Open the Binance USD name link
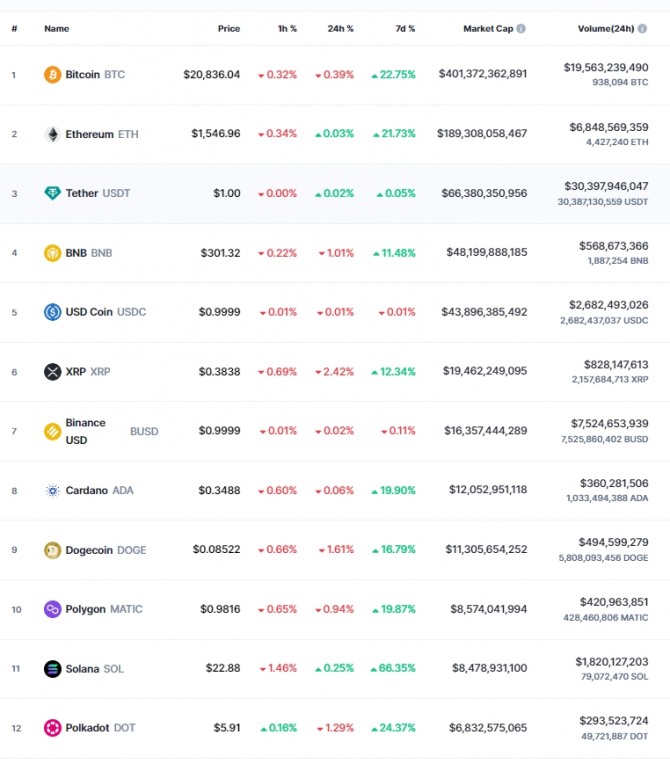Screen dimensions: 670x764 tap(86, 431)
